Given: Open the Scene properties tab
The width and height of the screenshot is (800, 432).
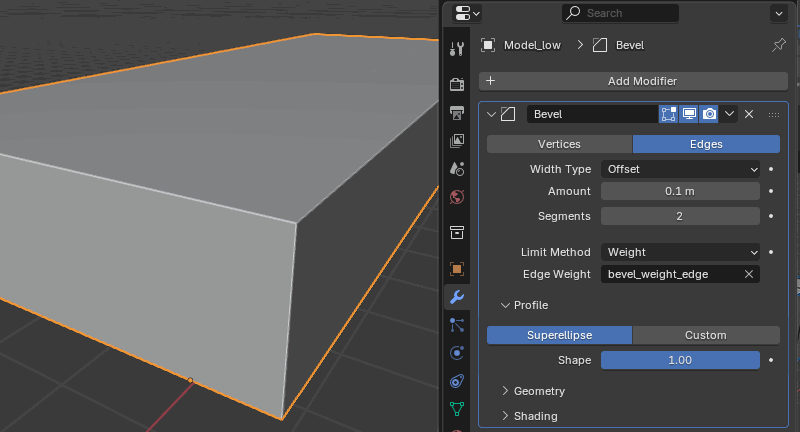Looking at the screenshot, I should click(457, 169).
